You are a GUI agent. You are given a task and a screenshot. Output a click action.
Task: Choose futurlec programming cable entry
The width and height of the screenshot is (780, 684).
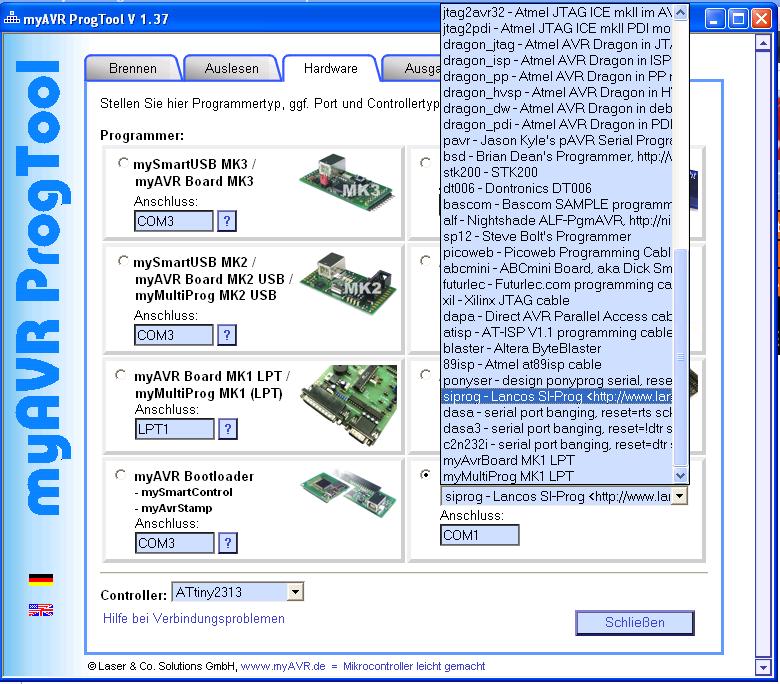tap(557, 284)
